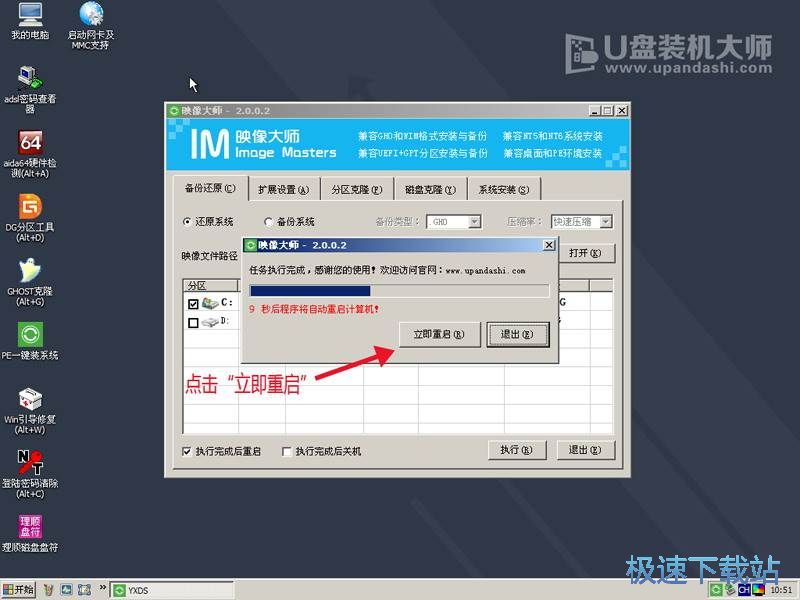Viewport: 800px width, 600px height.
Task: Switch to the 备份还原(C) tab
Action: (x=210, y=188)
